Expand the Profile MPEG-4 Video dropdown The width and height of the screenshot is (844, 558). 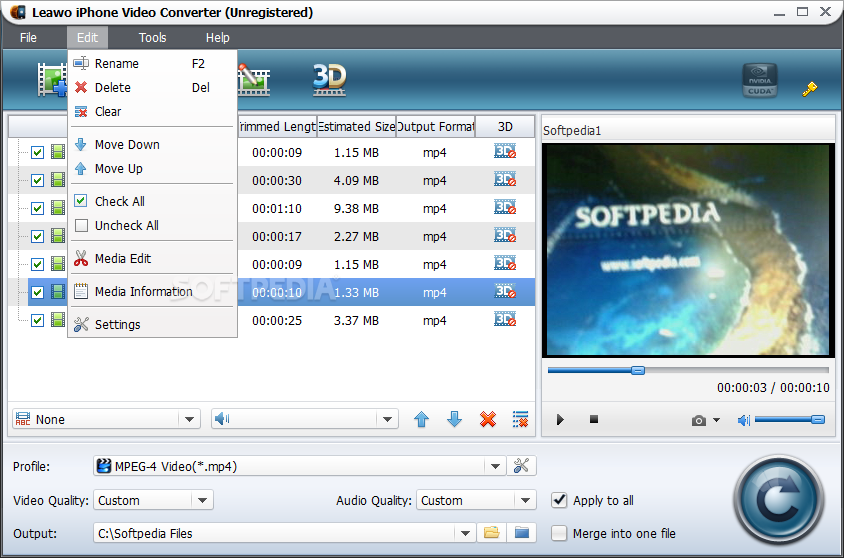tap(495, 466)
